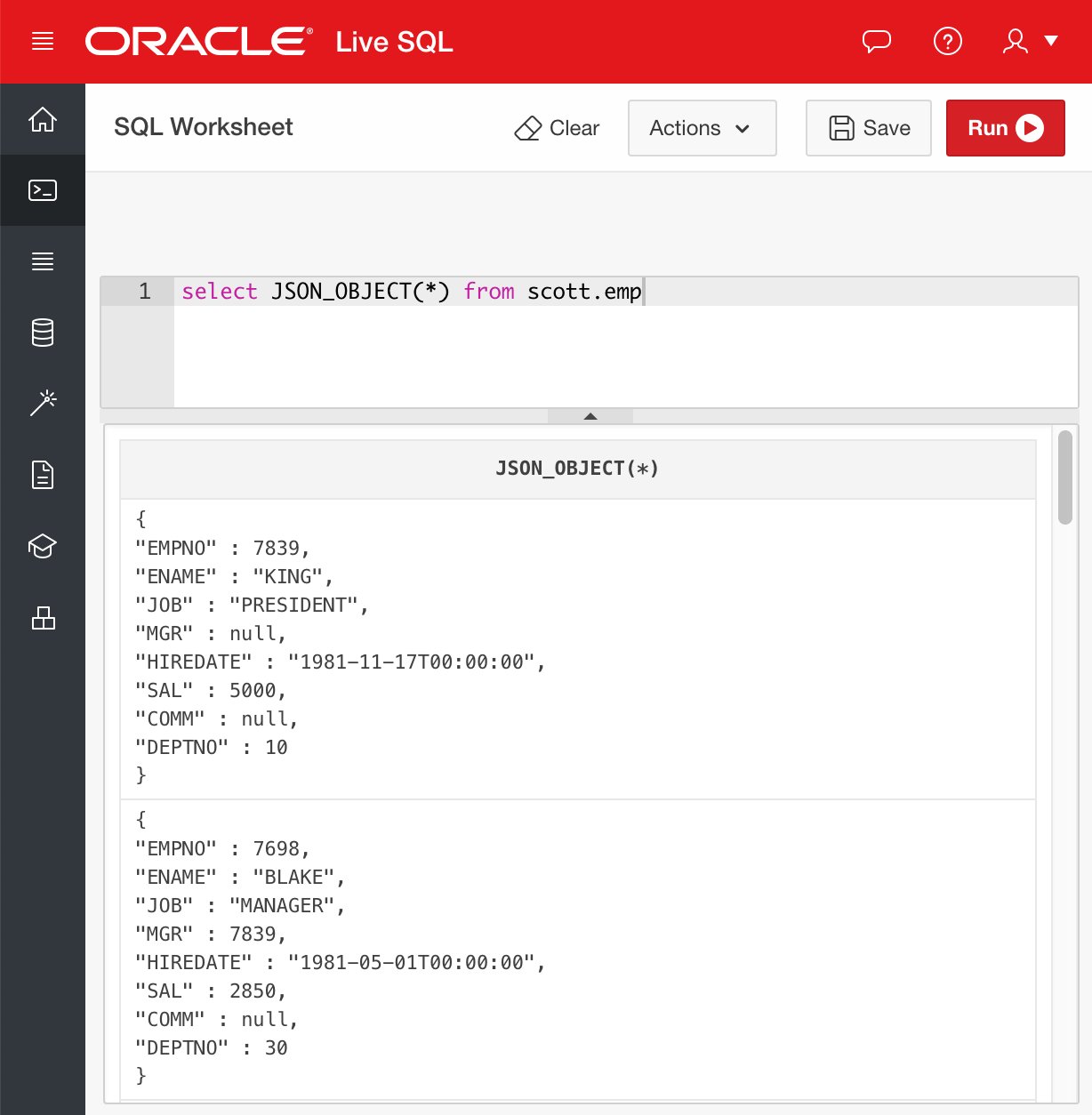Screen dimensions: 1092x1115
Task: Go to Home in sidebar
Action: click(43, 119)
